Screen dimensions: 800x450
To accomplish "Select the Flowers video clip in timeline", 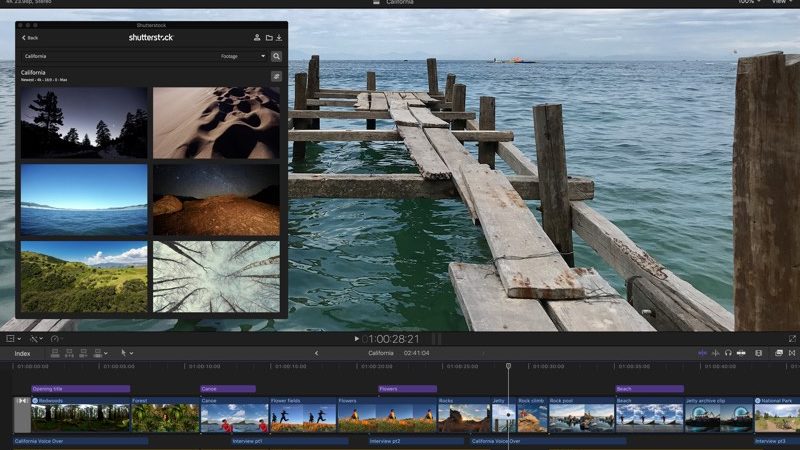I will click(x=387, y=415).
